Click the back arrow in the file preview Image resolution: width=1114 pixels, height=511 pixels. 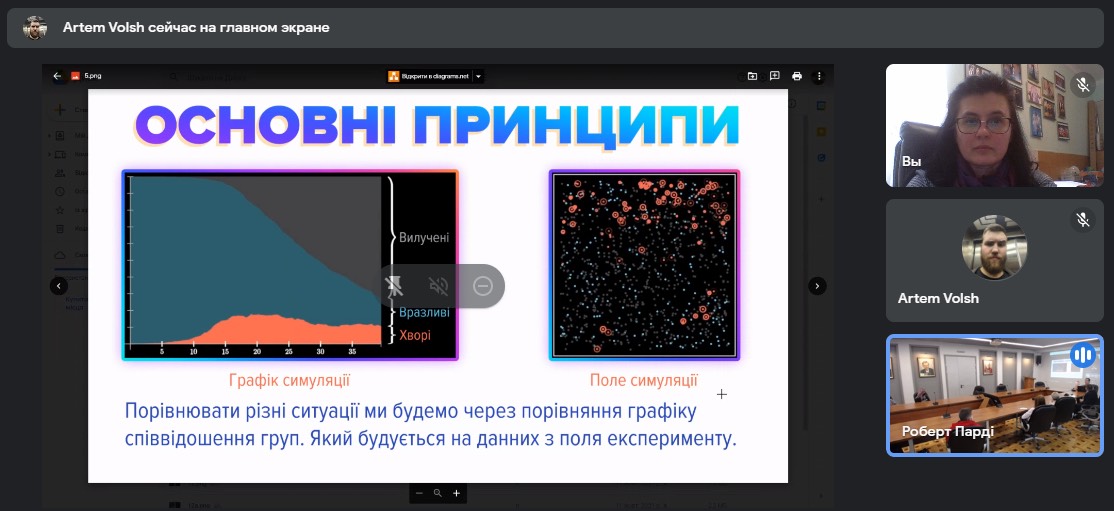coord(58,76)
